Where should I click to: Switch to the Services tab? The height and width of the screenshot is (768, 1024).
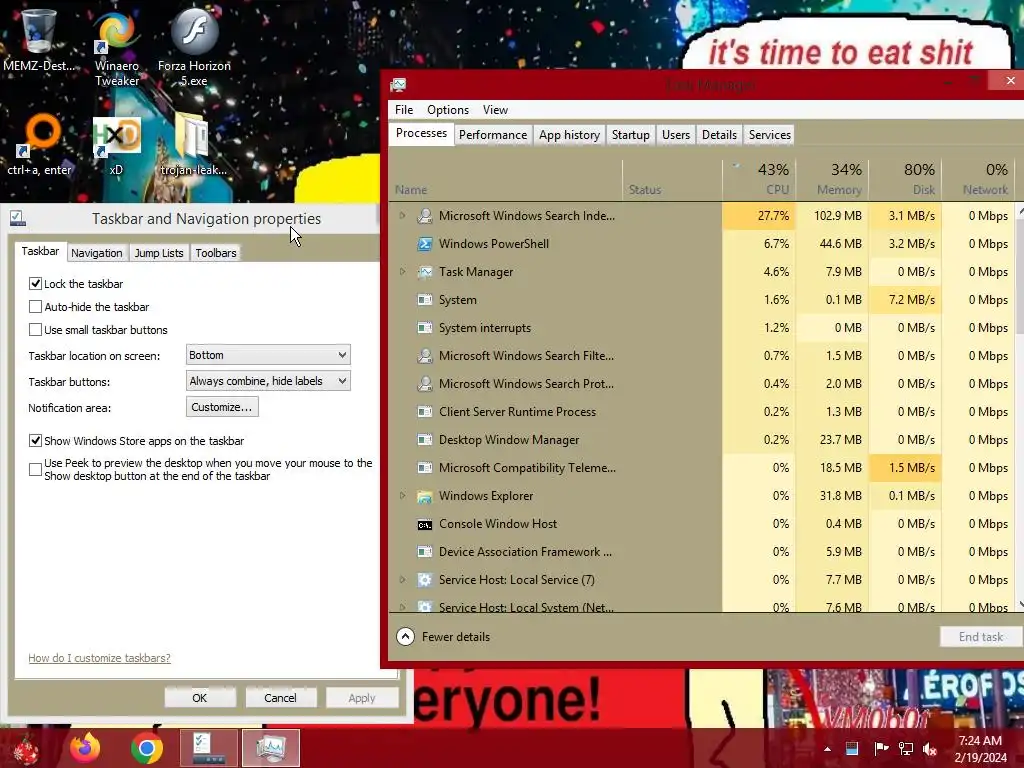(x=770, y=135)
